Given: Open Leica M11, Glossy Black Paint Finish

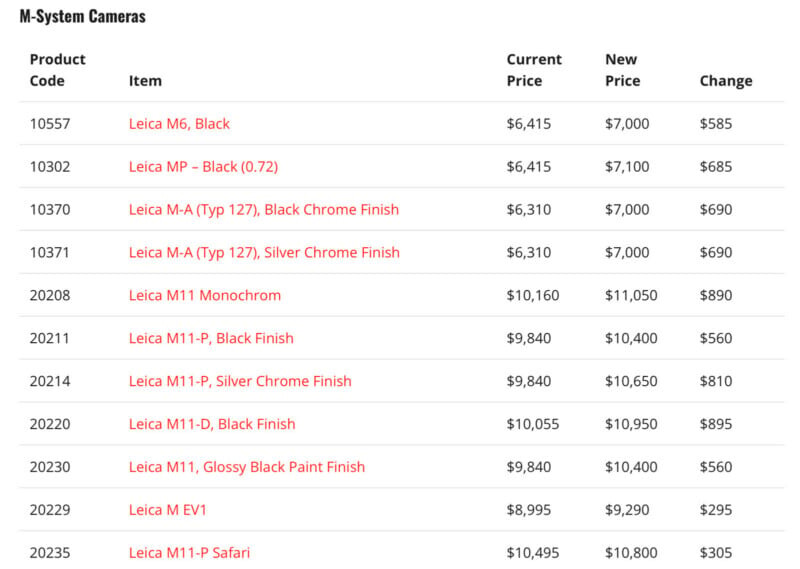Looking at the screenshot, I should pyautogui.click(x=246, y=467).
